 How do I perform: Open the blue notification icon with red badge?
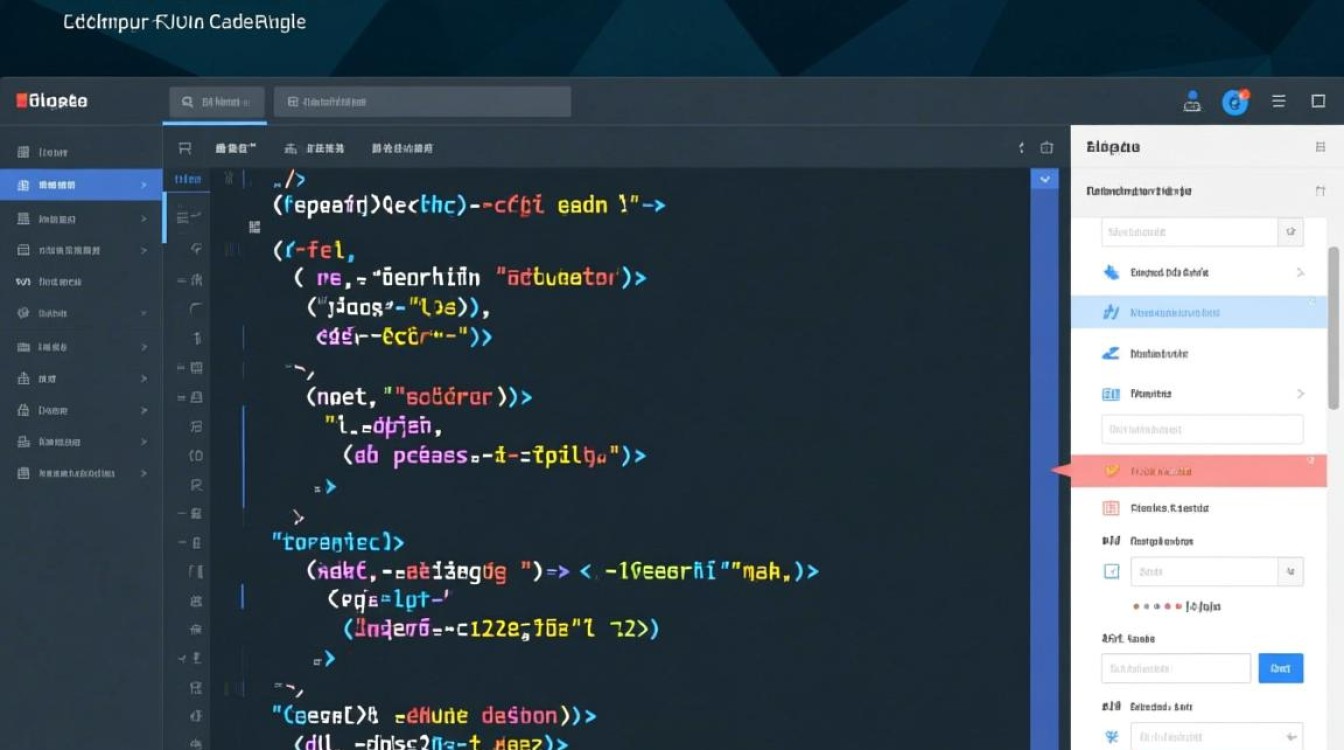pyautogui.click(x=1235, y=101)
